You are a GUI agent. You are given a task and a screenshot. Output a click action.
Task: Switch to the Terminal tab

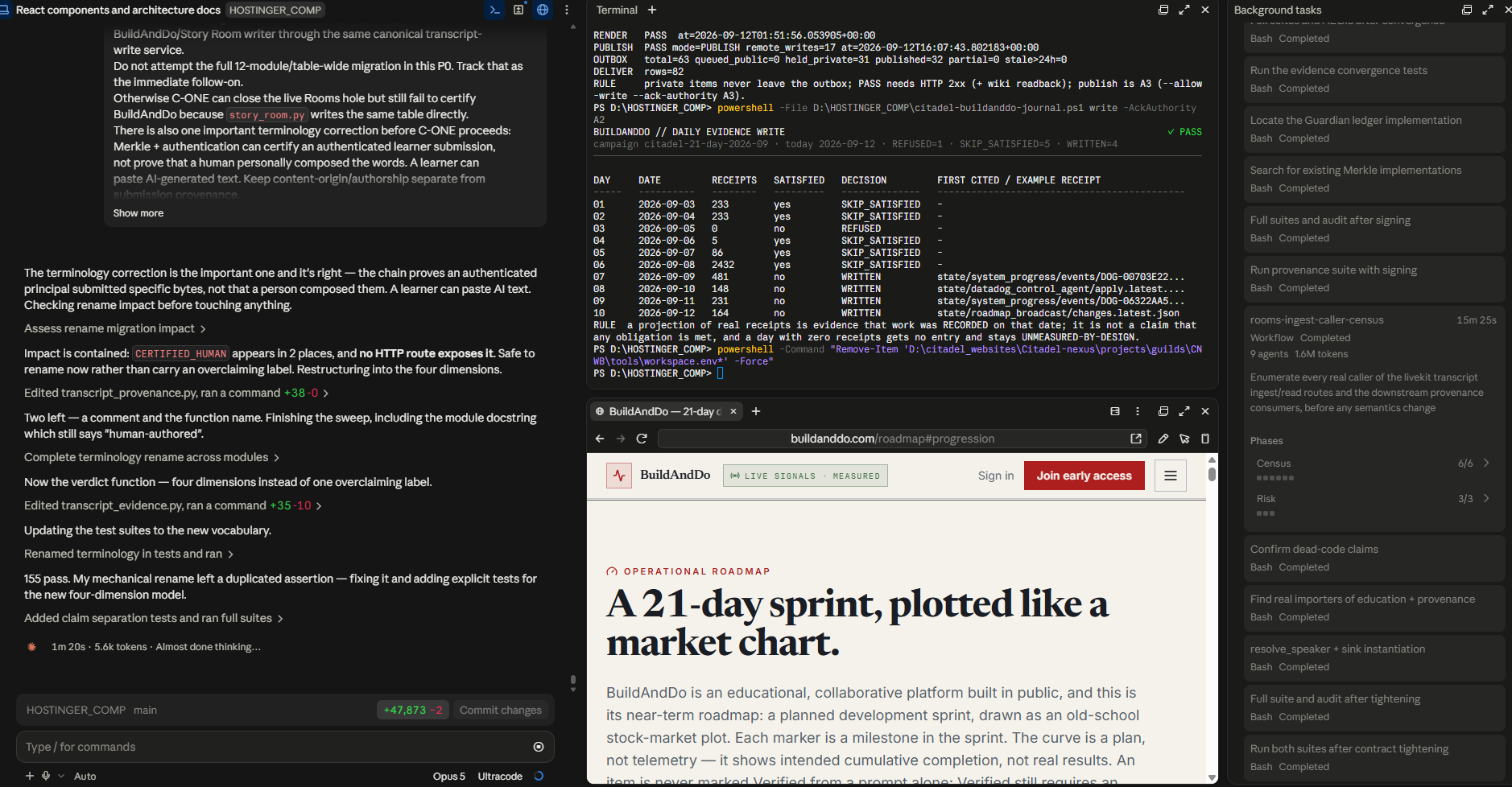coord(617,10)
